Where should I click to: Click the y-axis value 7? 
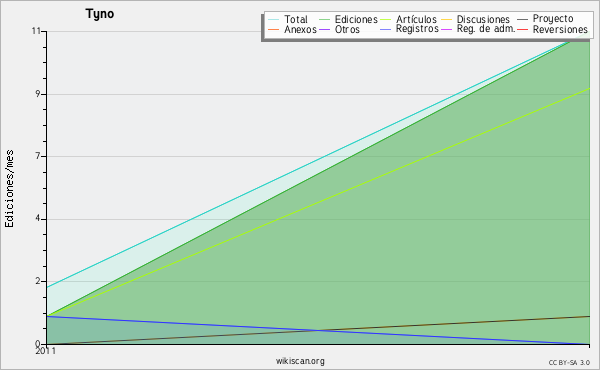pyautogui.click(x=38, y=156)
